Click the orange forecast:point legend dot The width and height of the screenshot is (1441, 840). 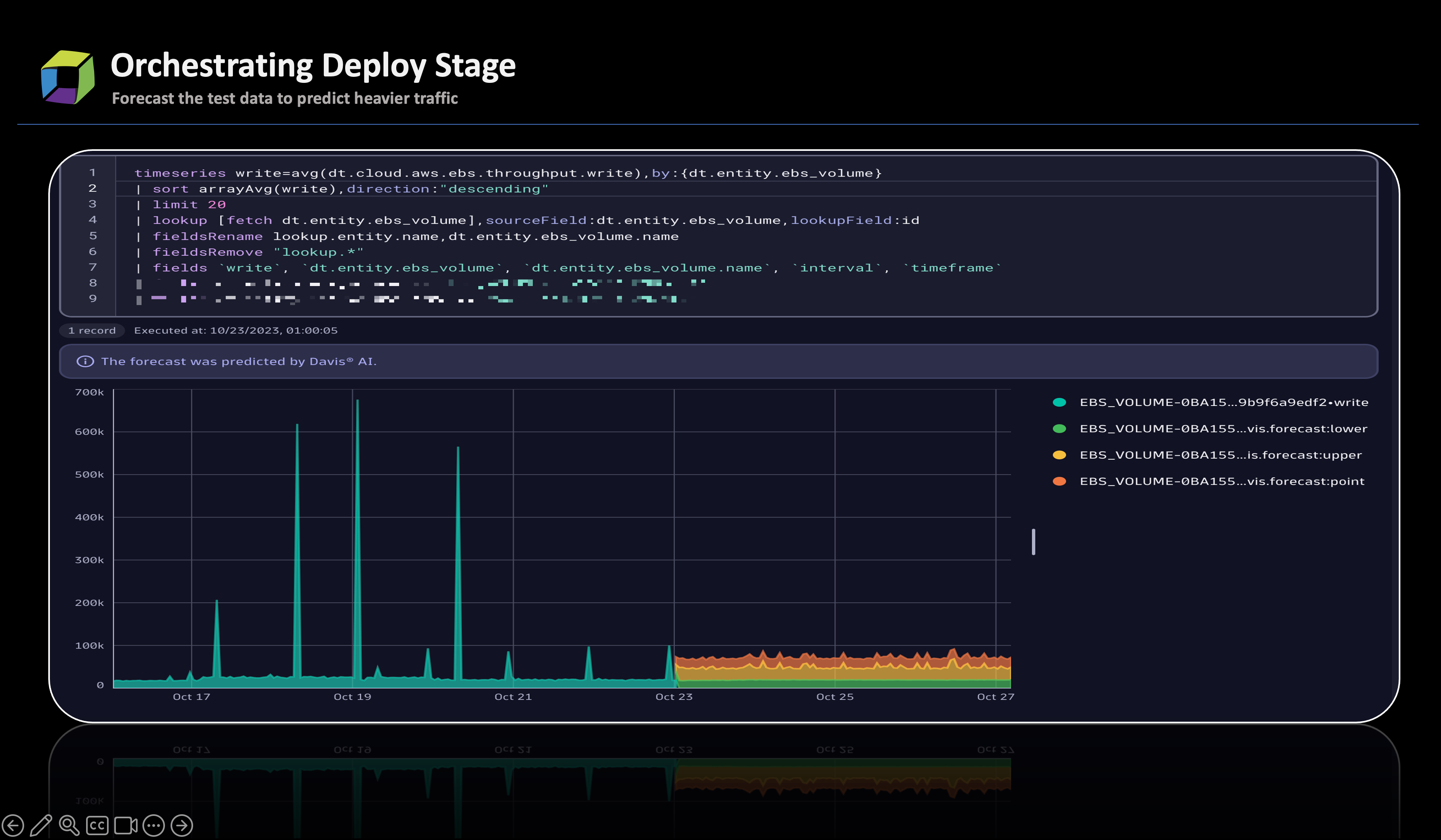(1059, 482)
